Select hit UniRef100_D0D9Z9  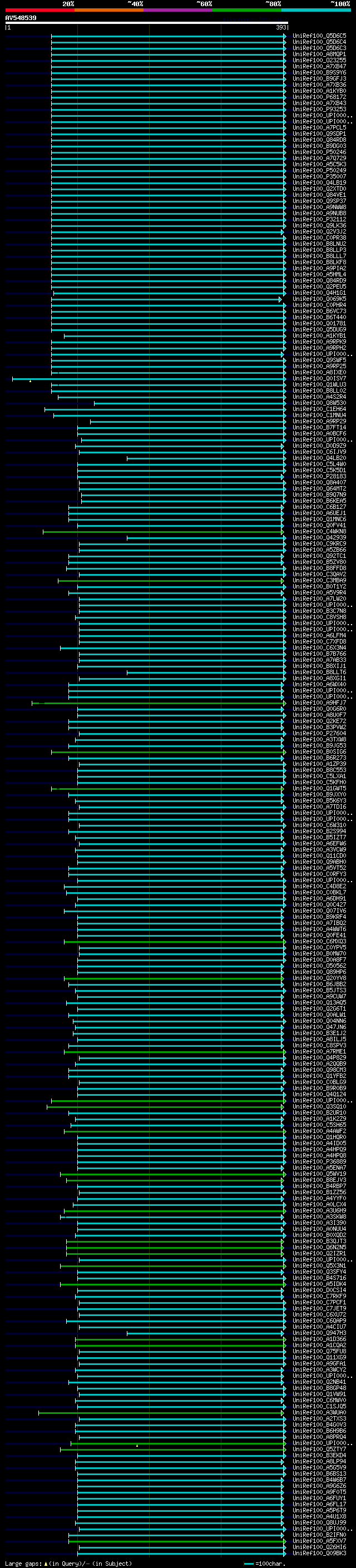[319, 446]
